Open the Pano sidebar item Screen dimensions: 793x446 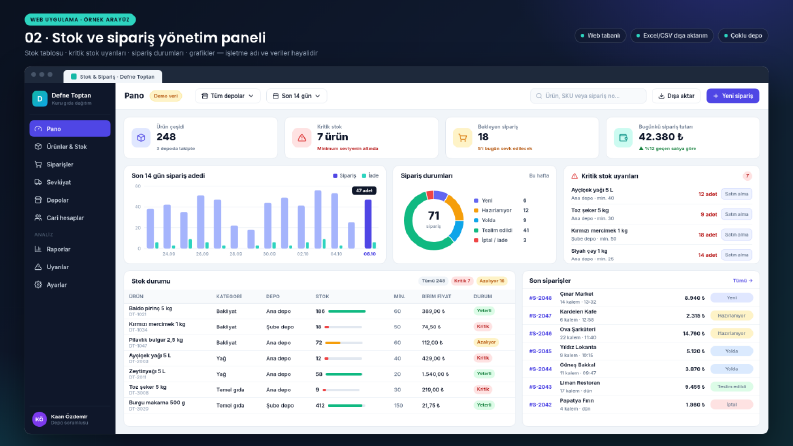tap(70, 128)
